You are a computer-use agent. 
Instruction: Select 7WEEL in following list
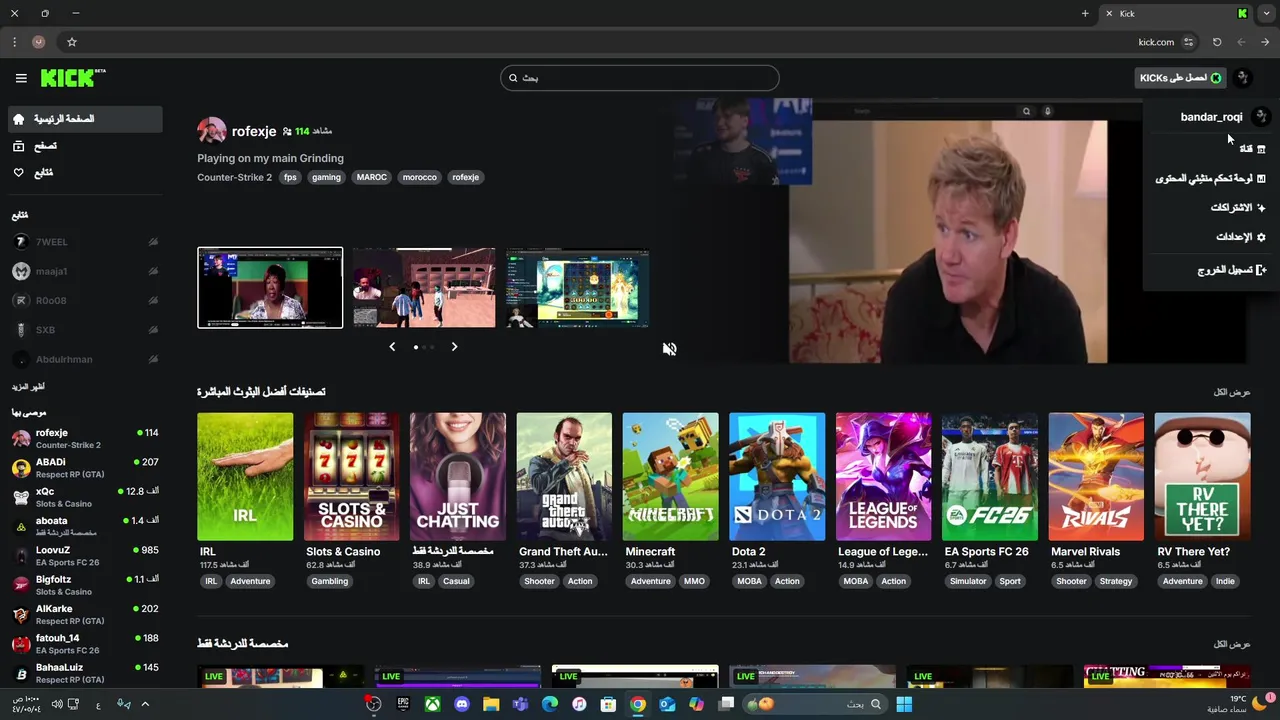84,242
